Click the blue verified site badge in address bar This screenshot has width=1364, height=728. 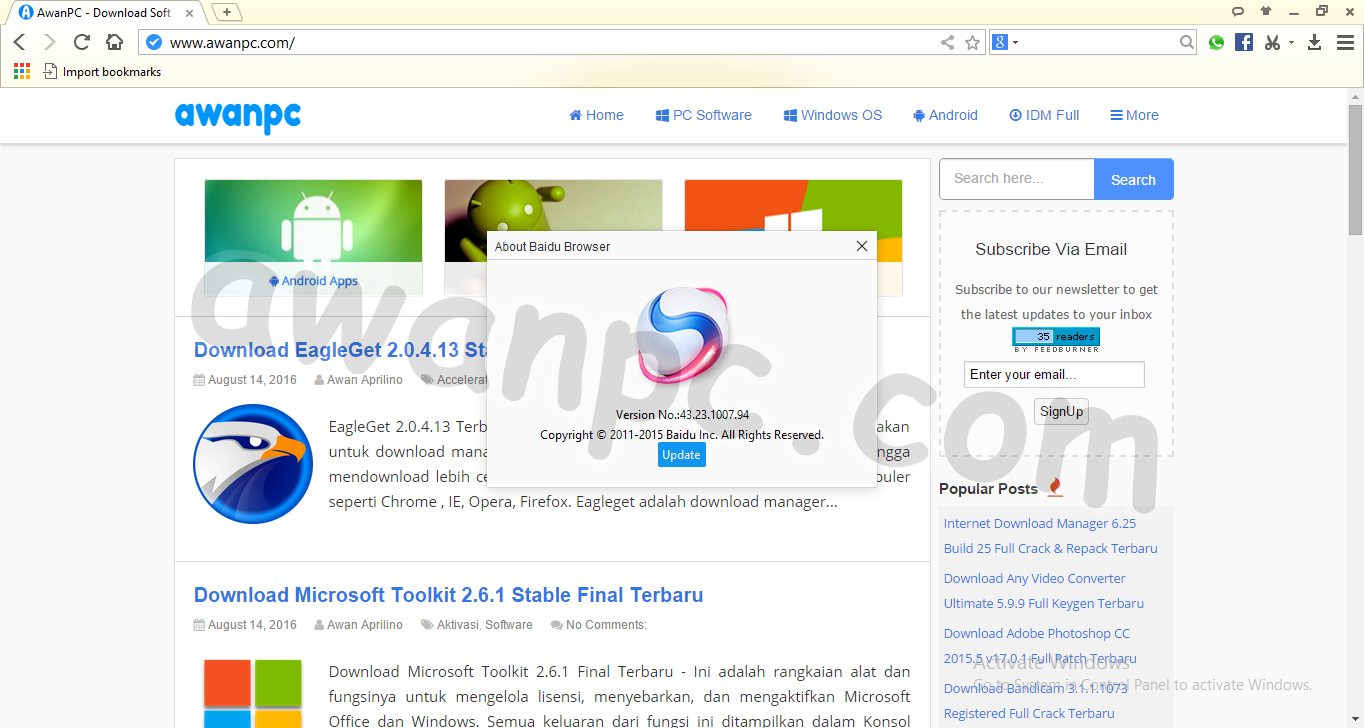[x=153, y=42]
